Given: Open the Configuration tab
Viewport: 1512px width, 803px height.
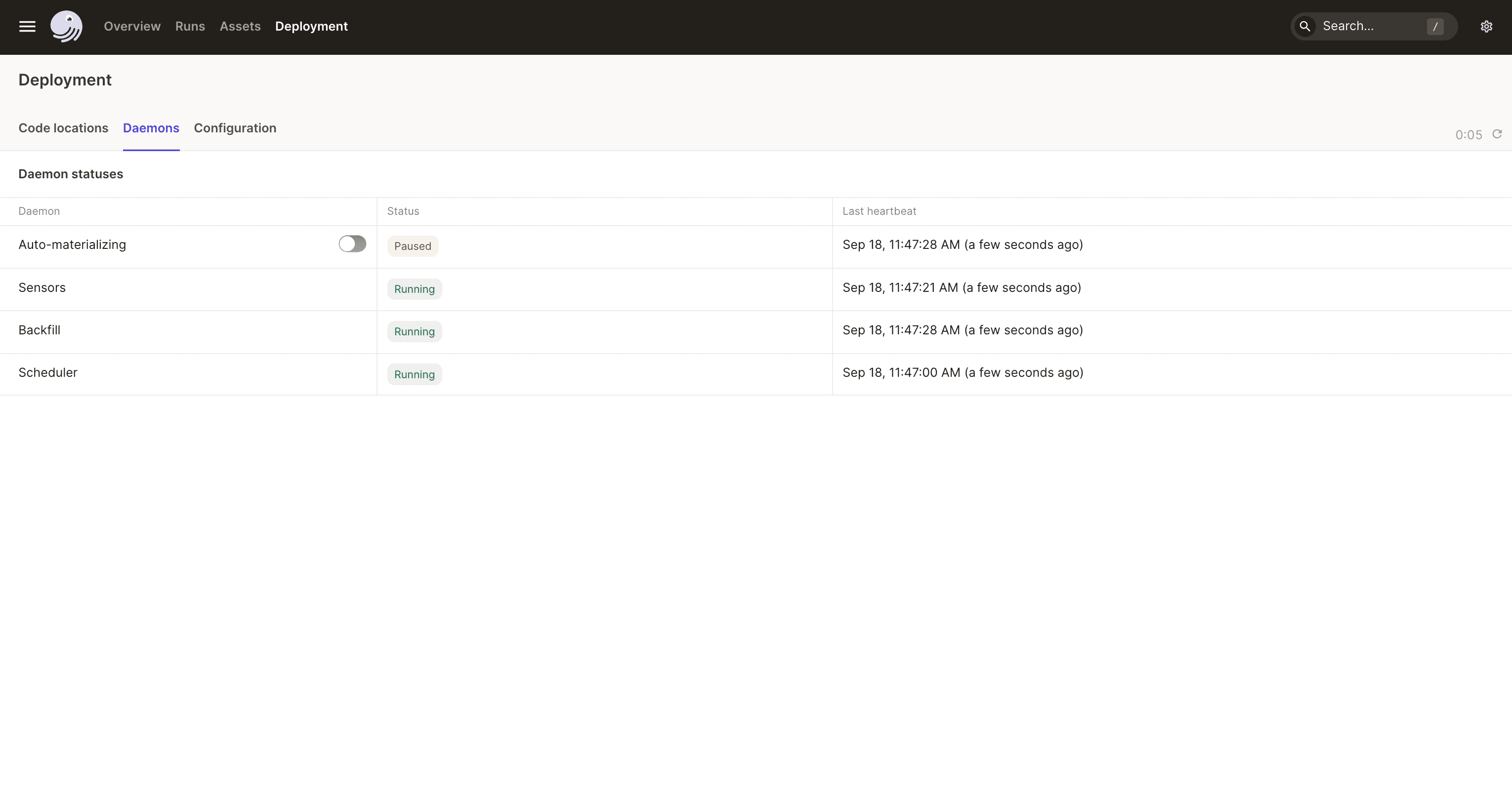Looking at the screenshot, I should [x=235, y=128].
